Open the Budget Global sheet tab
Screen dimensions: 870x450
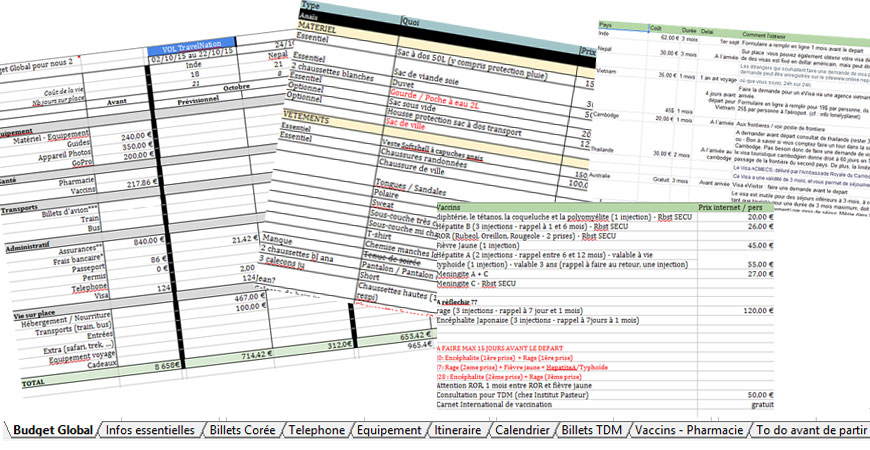[53, 431]
